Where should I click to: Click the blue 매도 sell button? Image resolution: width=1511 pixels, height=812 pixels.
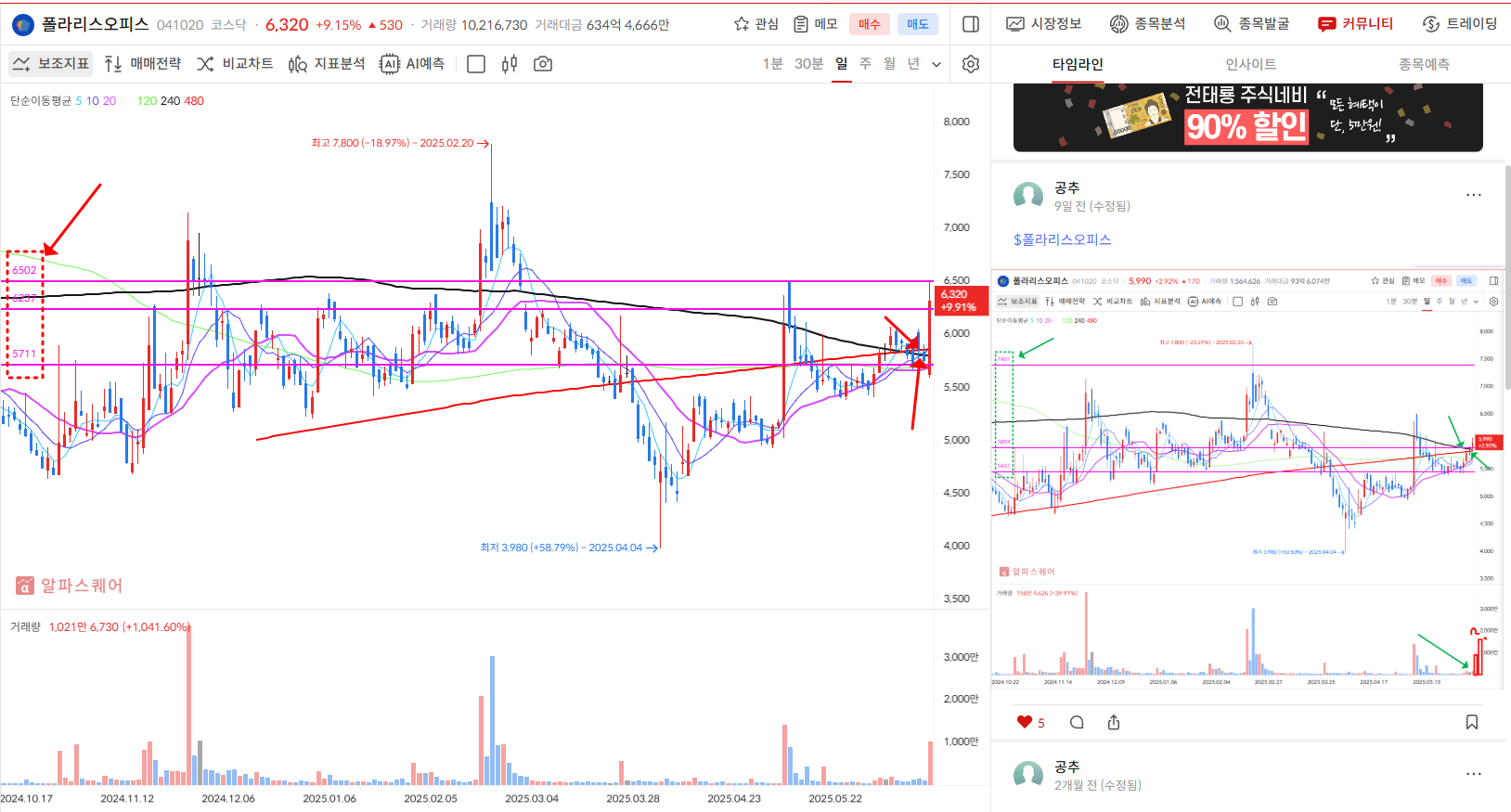[x=918, y=24]
